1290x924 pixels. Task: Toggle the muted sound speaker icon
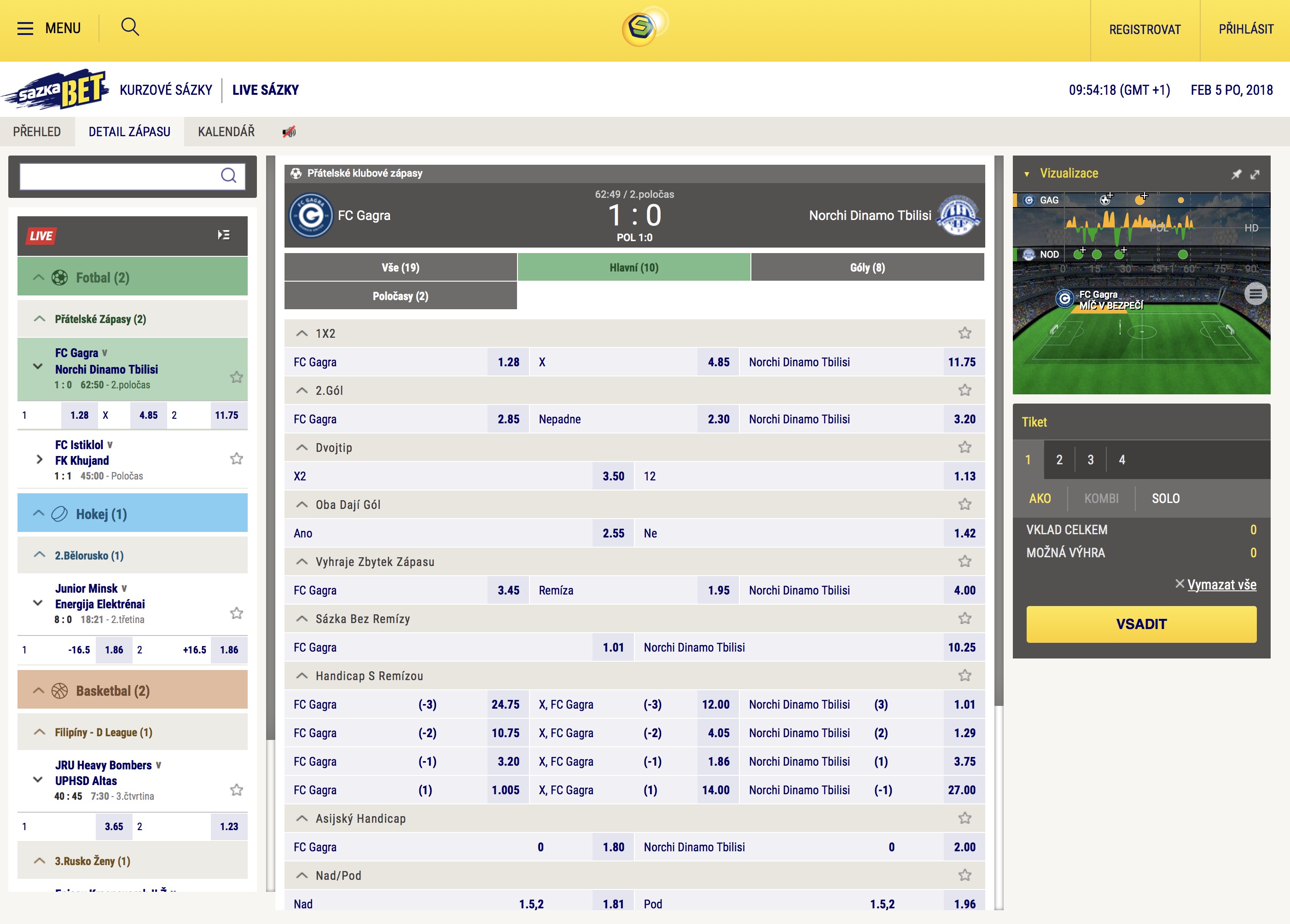pyautogui.click(x=289, y=132)
